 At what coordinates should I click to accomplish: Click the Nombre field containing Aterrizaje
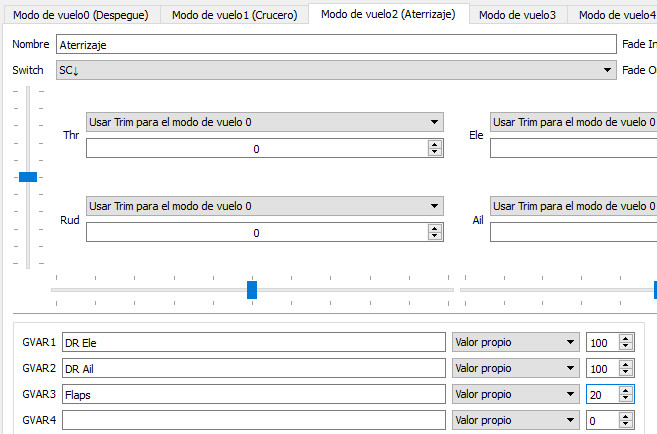[335, 45]
